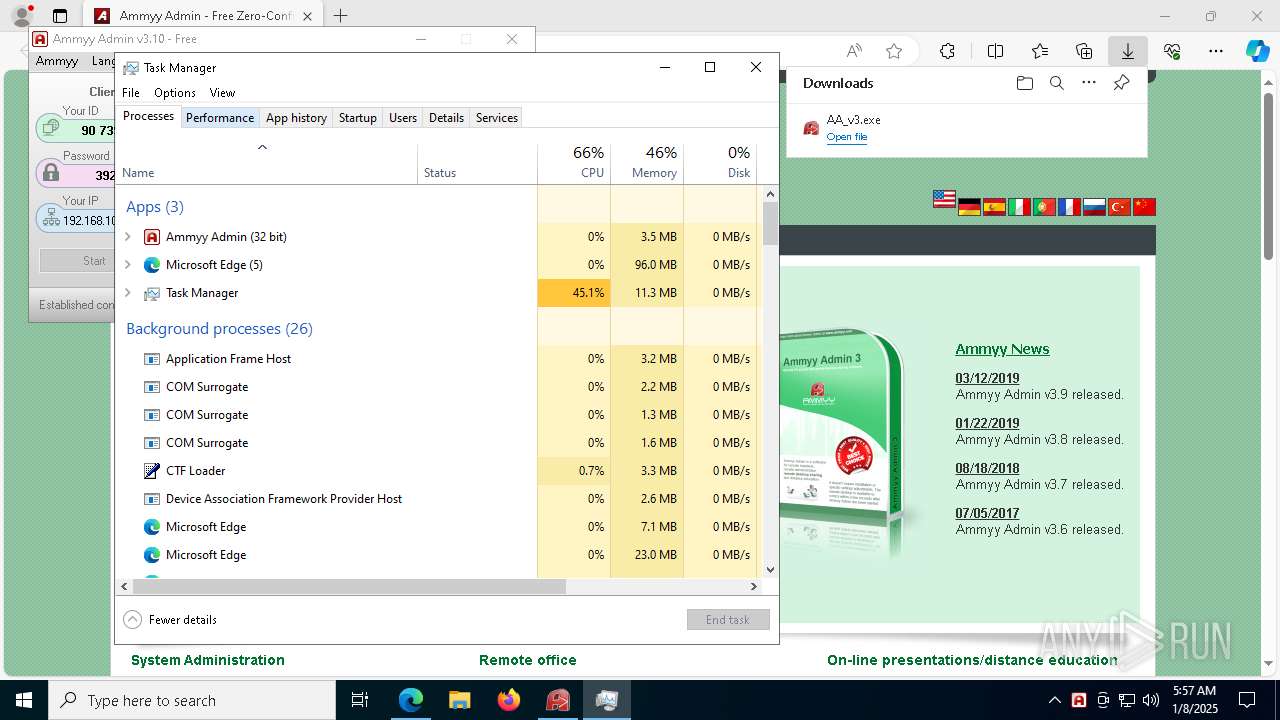1280x720 pixels.
Task: Add page to favorites star icon
Action: click(894, 51)
